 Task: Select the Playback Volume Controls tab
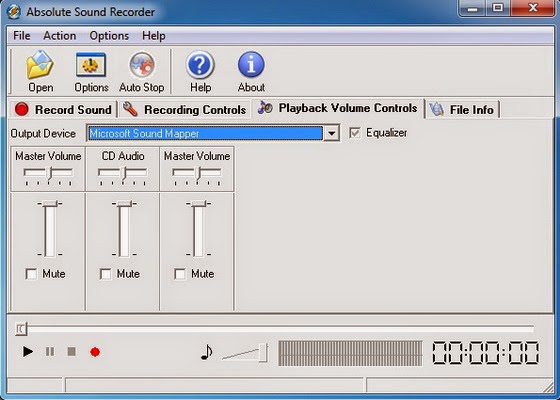(338, 108)
